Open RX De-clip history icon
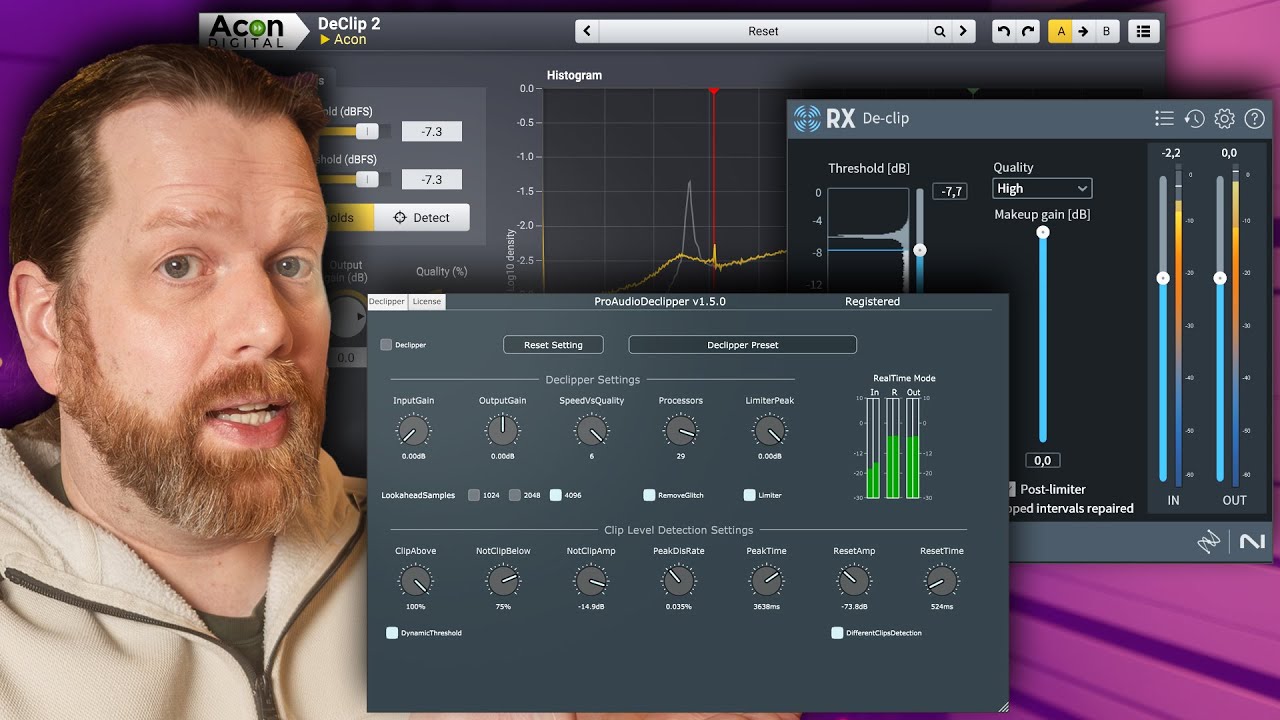This screenshot has height=720, width=1280. 1194,118
